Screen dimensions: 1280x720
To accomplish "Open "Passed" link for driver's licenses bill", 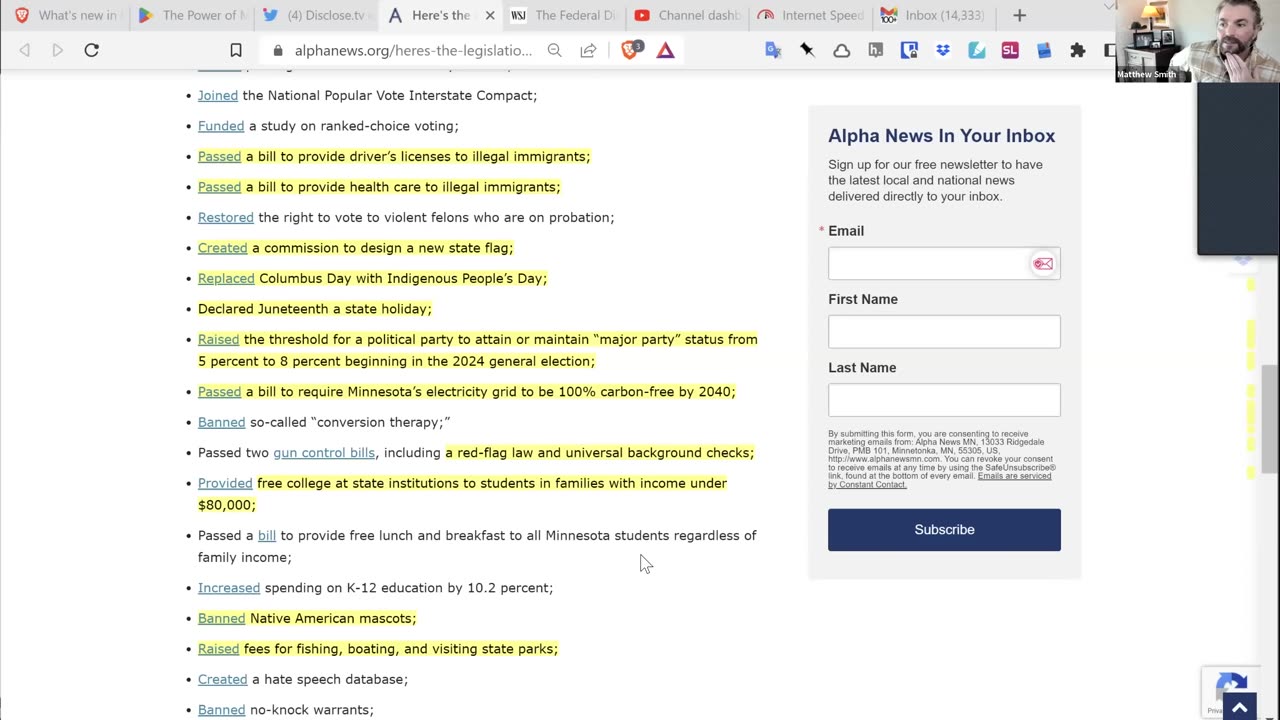I will point(219,157).
